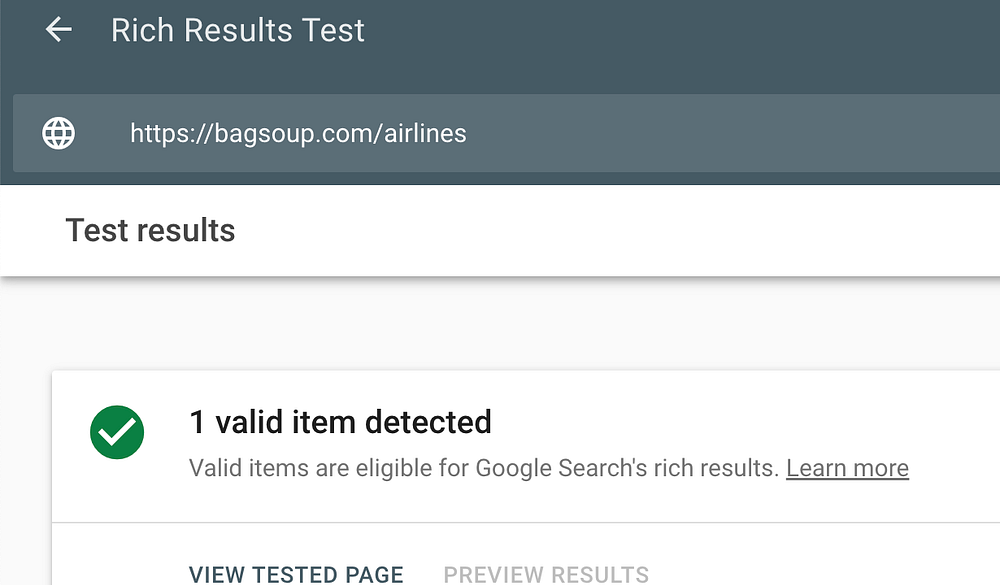
Task: Click the word 'Google' in the description
Action: point(508,468)
